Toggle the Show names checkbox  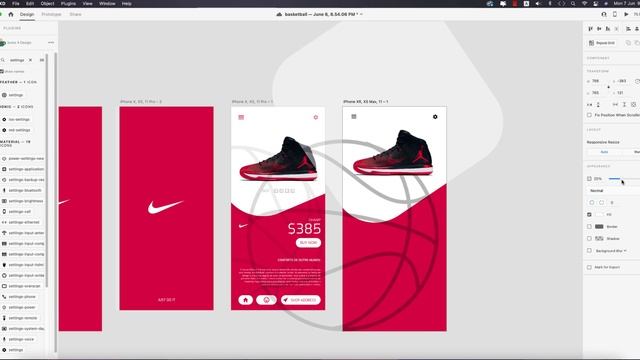click(2, 71)
